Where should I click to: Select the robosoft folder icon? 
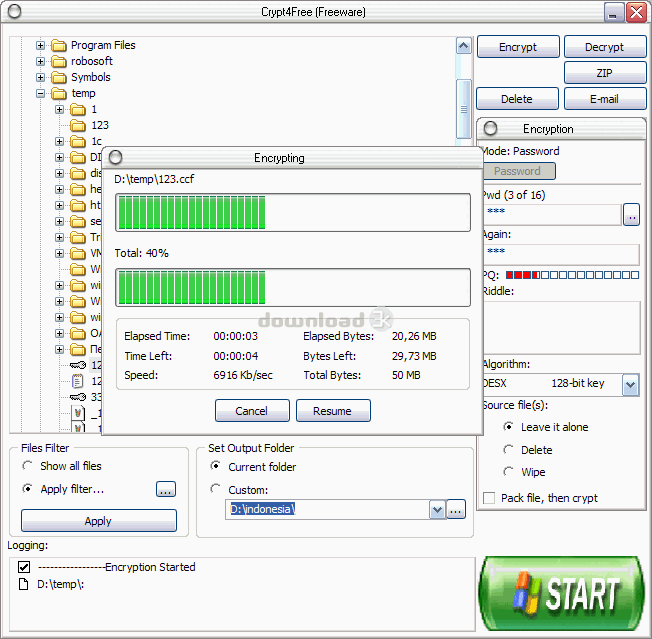[x=58, y=61]
